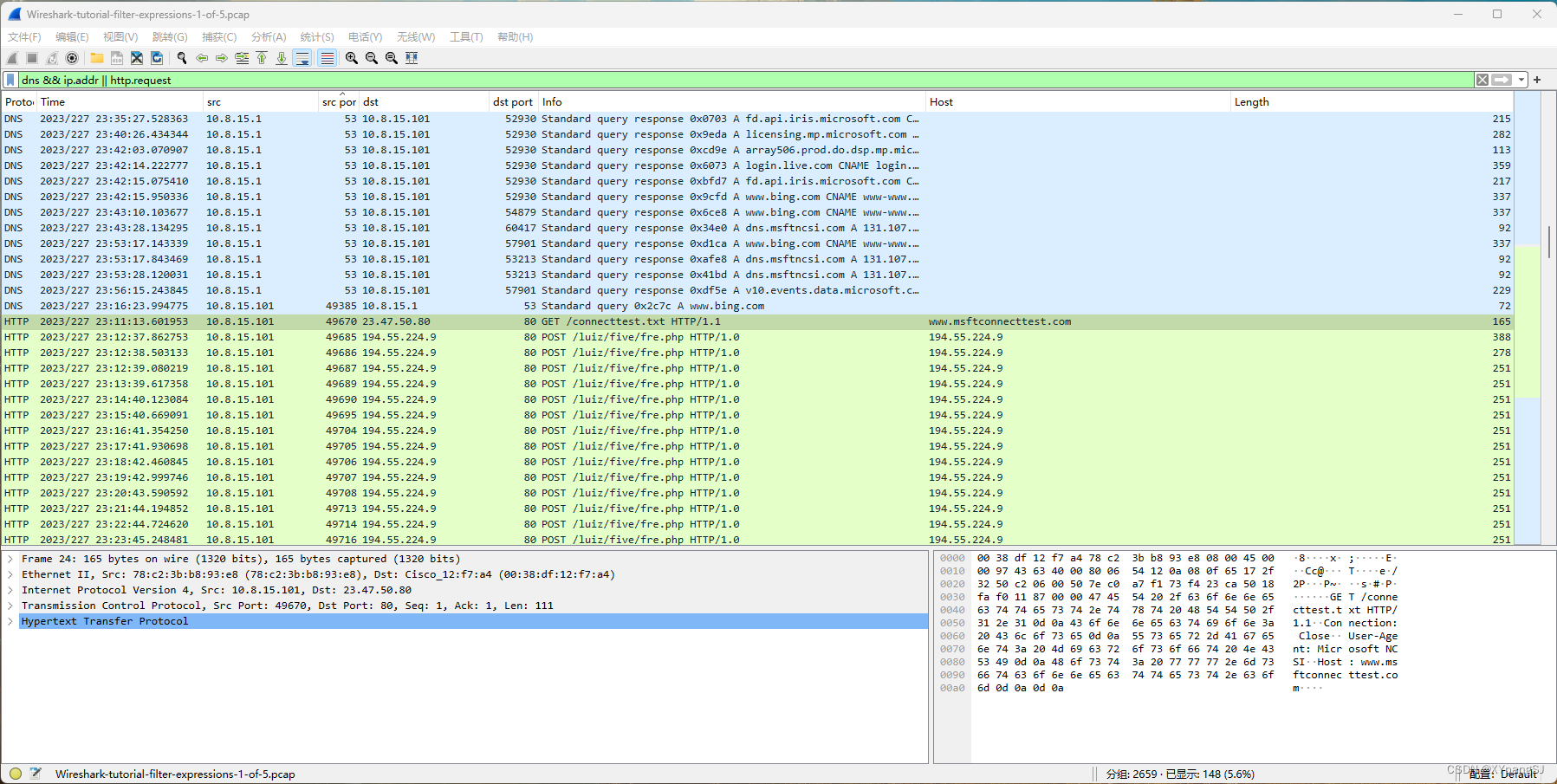
Task: Jump to first packet icon
Action: click(262, 58)
